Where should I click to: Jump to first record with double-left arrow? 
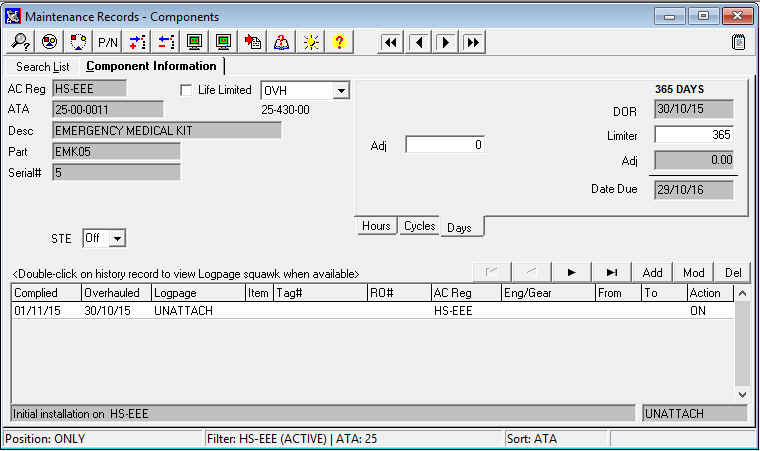coord(391,43)
